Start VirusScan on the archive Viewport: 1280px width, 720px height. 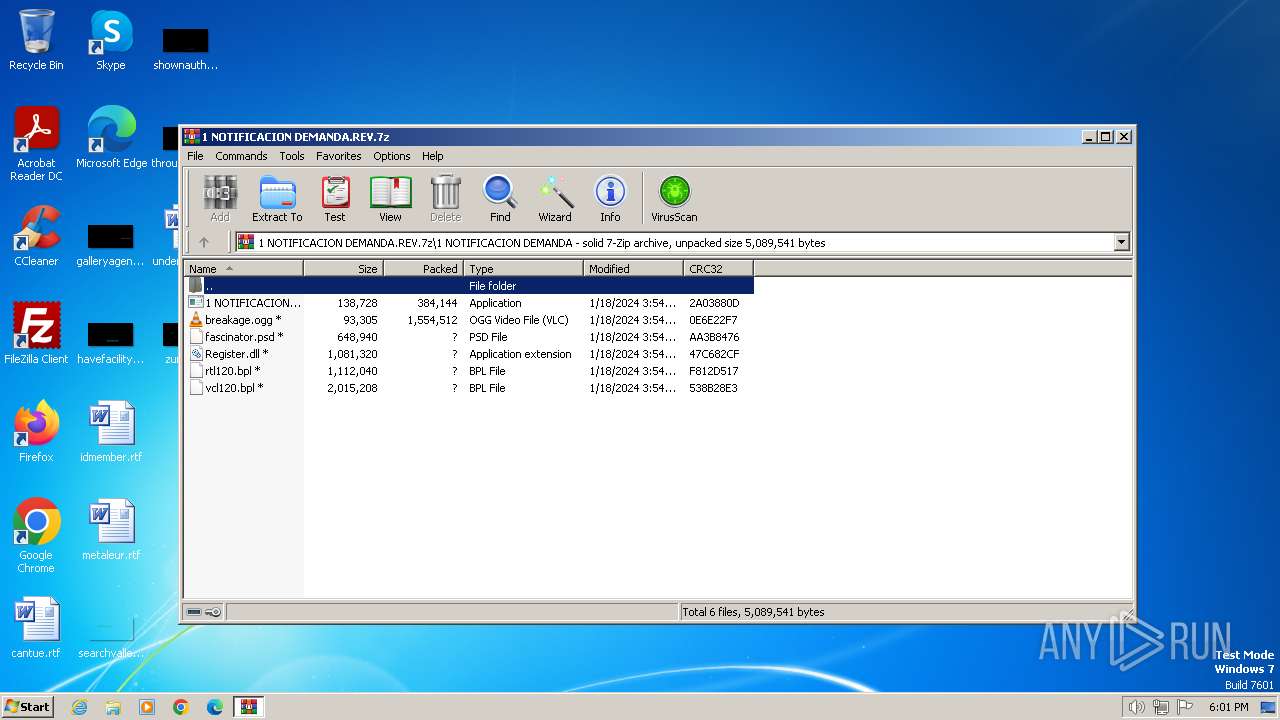674,198
